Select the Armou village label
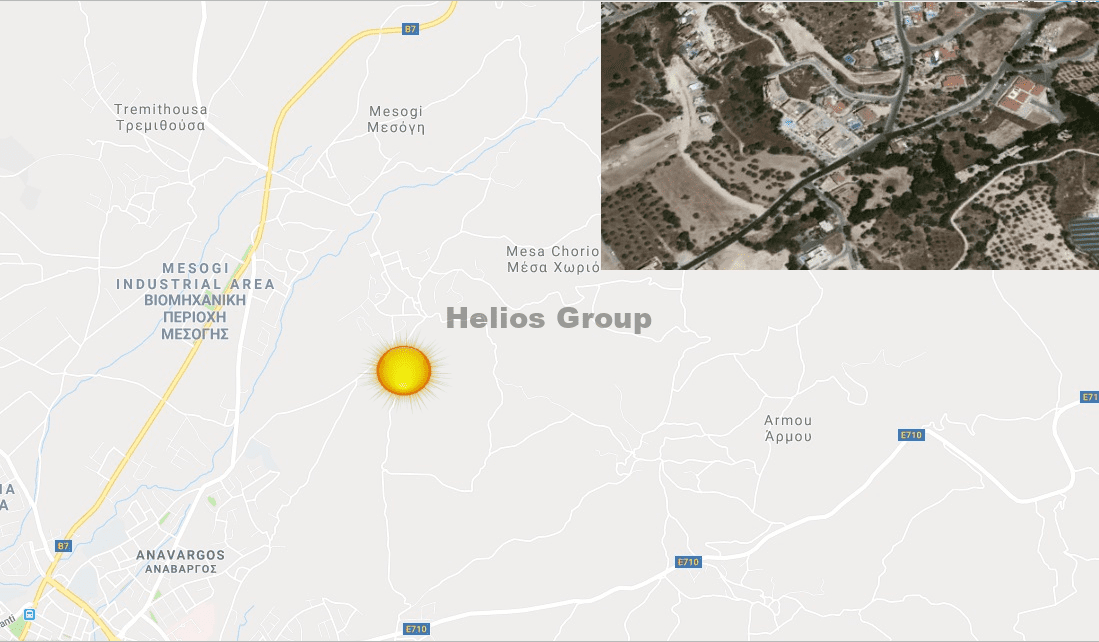This screenshot has width=1099, height=642. 788,428
